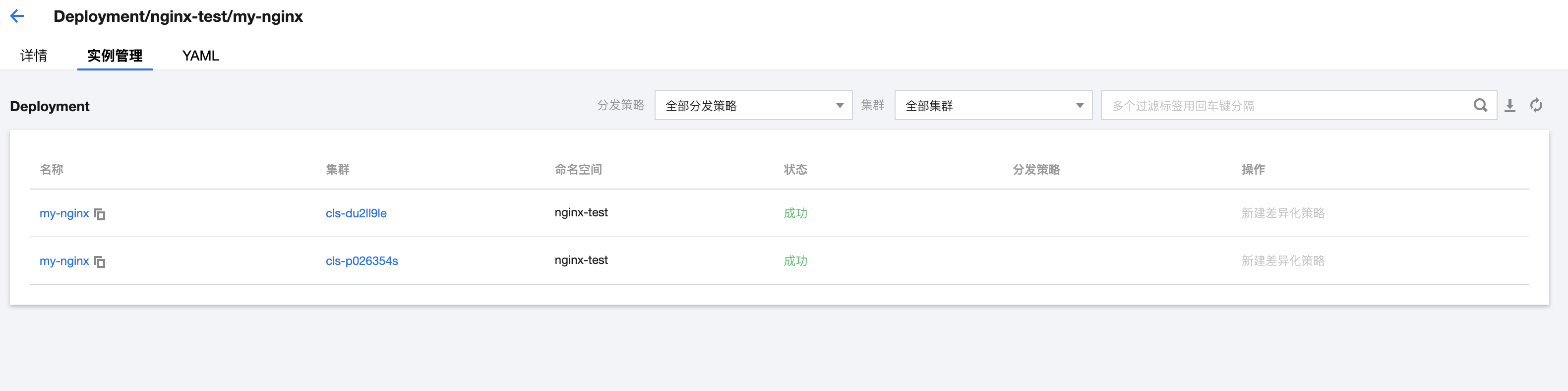Click 新建差异化策略 for cls-du2ll9le row

coord(1282,213)
